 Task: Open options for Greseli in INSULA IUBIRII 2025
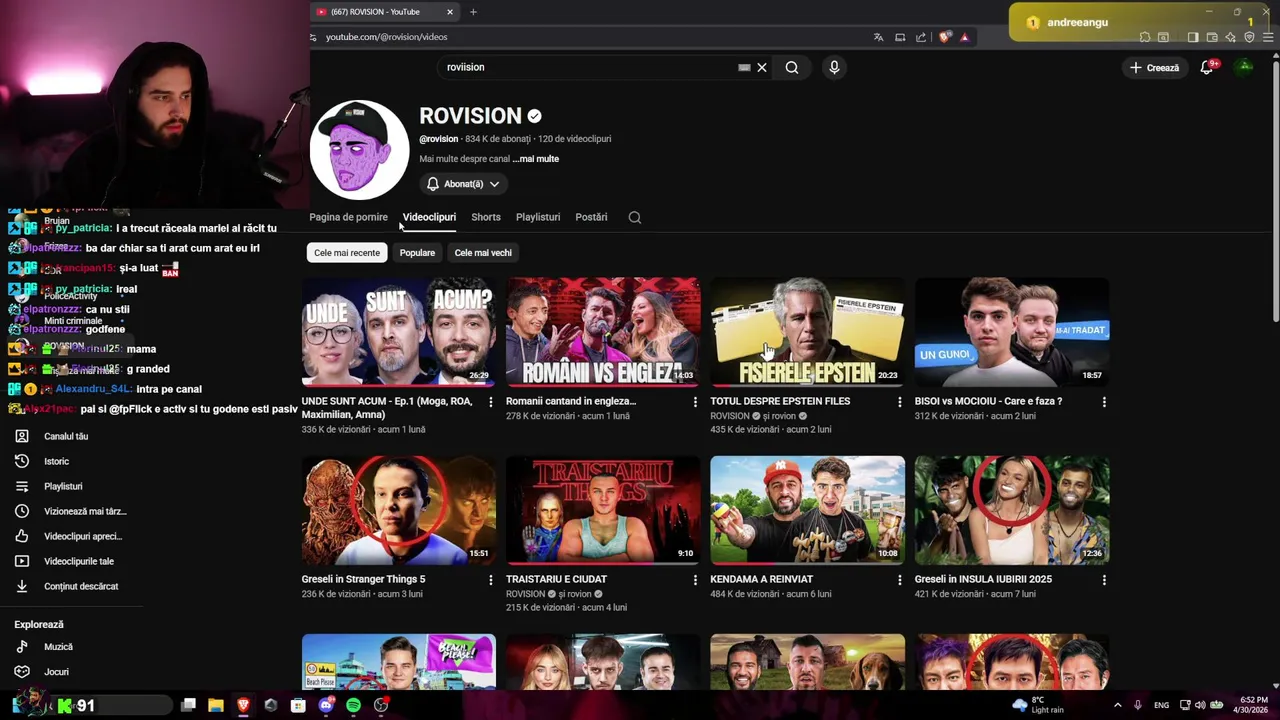tap(1104, 579)
